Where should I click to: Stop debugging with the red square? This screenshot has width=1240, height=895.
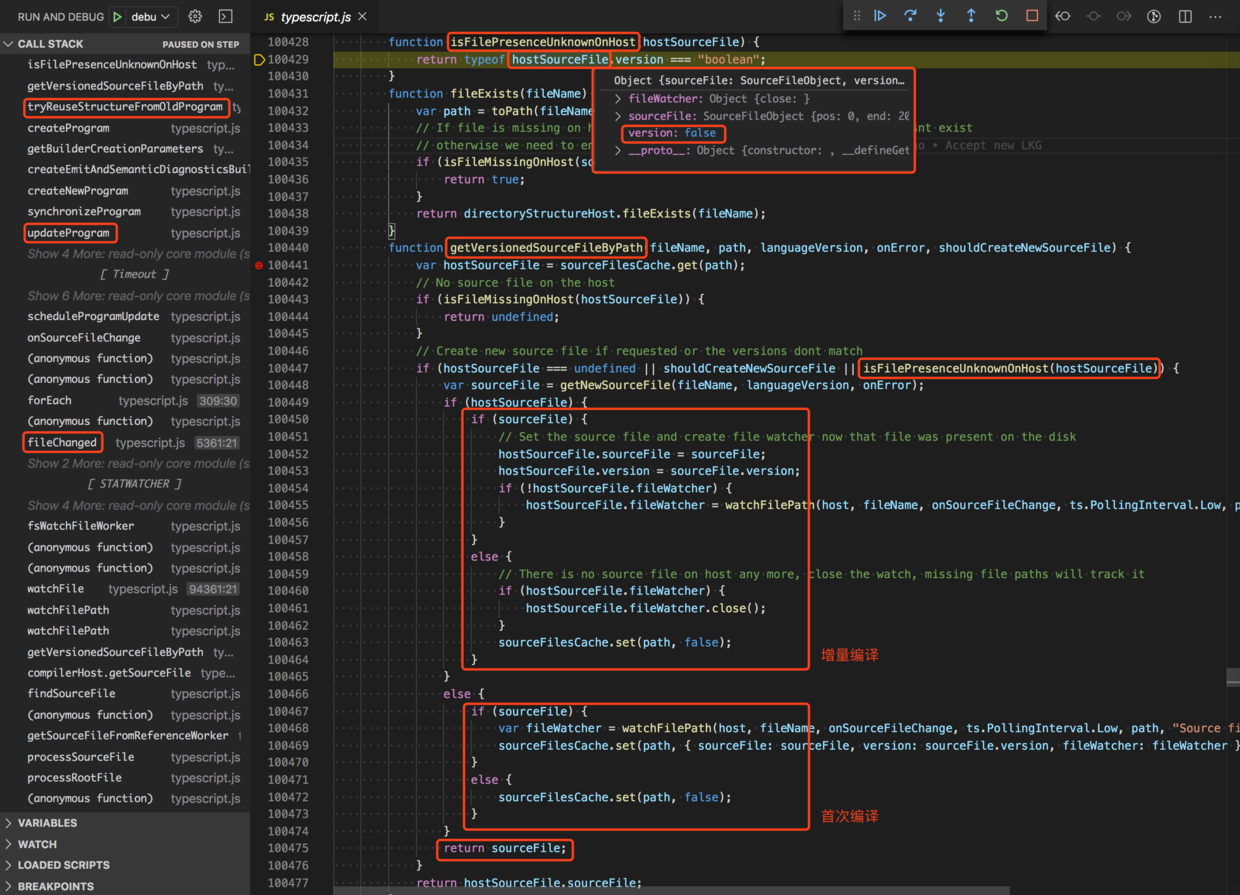click(x=1032, y=16)
